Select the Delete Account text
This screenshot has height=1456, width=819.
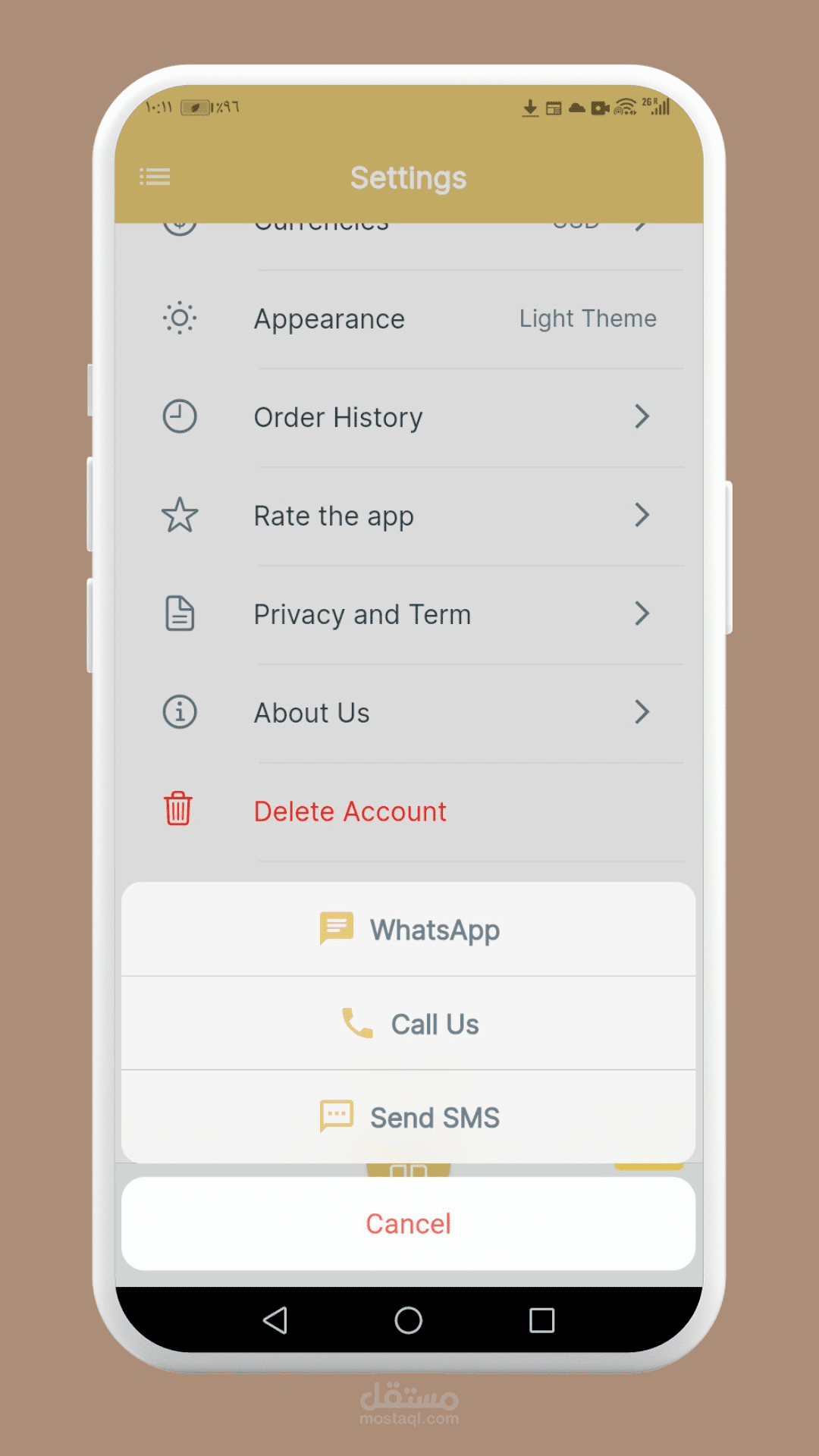[350, 811]
